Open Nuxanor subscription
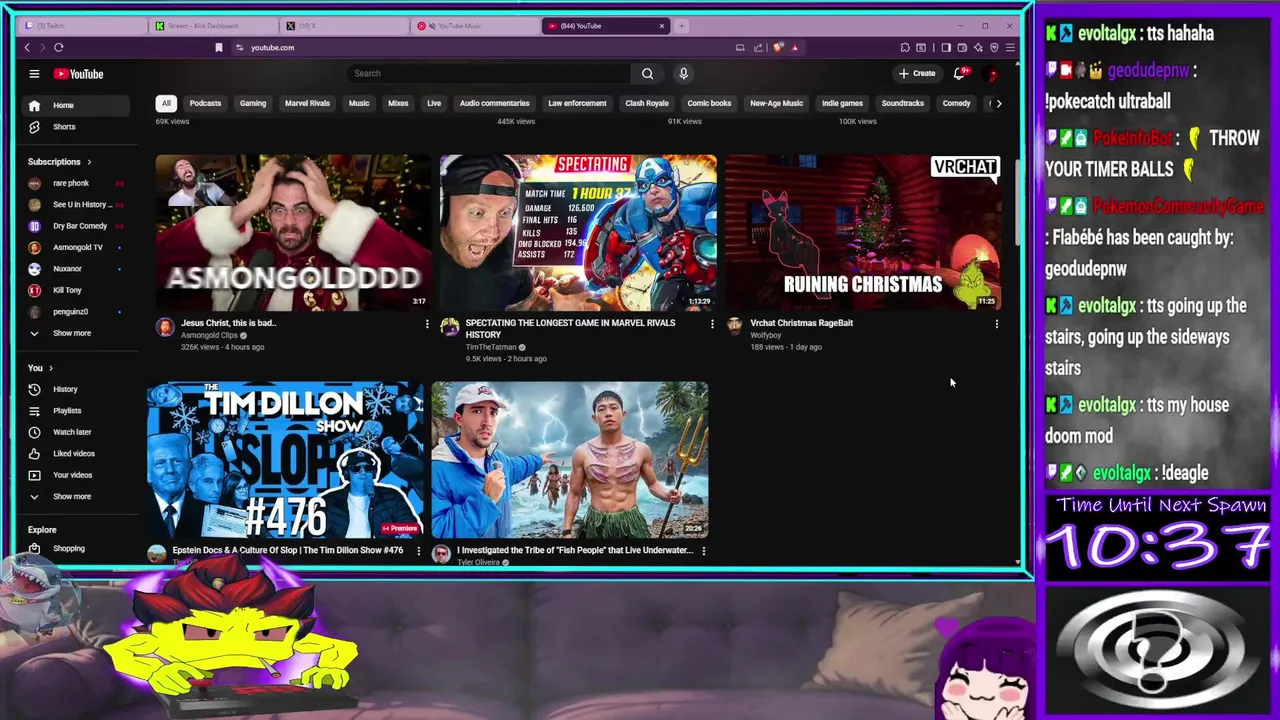This screenshot has height=720, width=1280. tap(76, 269)
